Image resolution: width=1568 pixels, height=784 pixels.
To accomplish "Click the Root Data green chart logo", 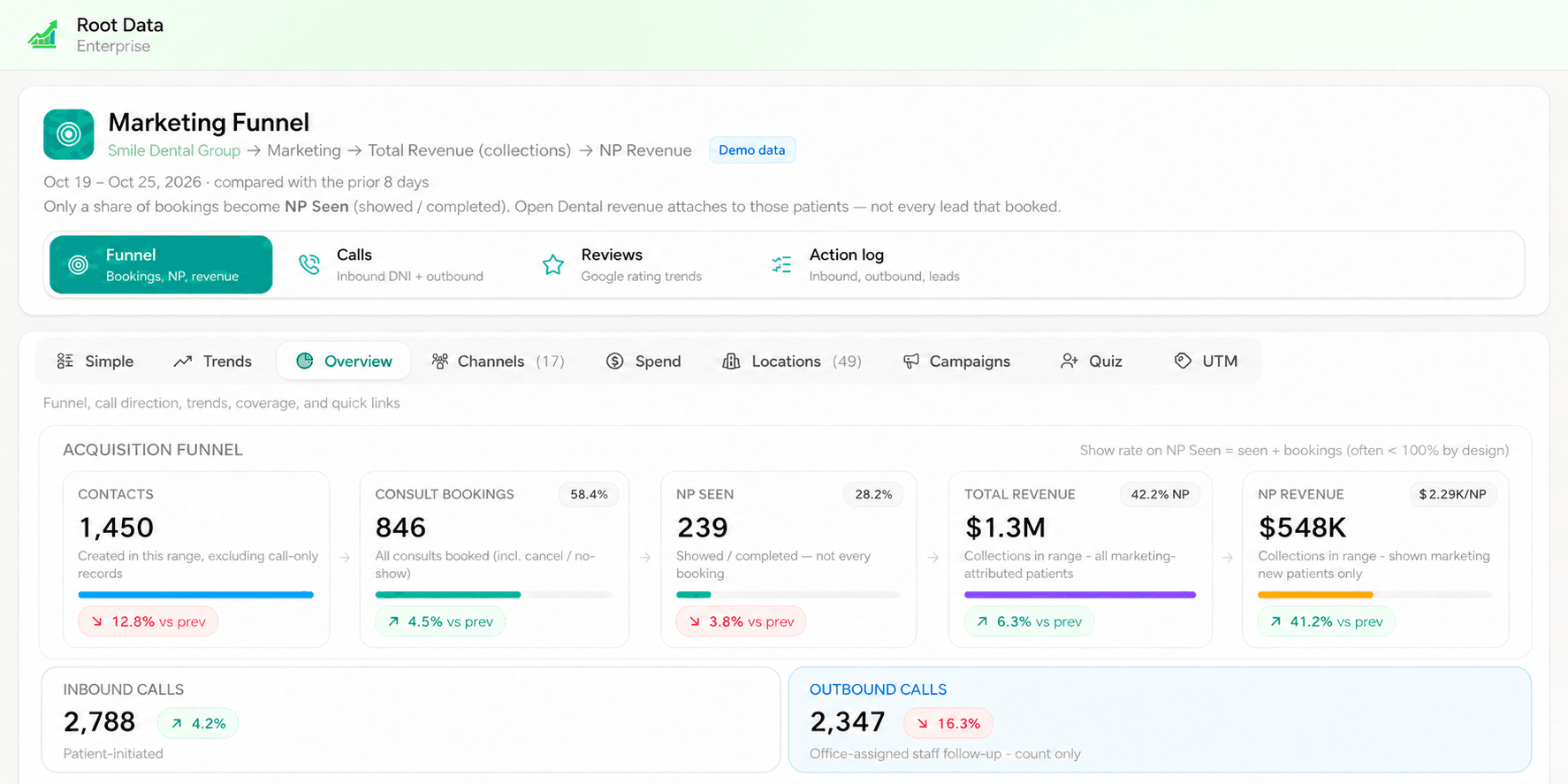I will click(x=43, y=35).
